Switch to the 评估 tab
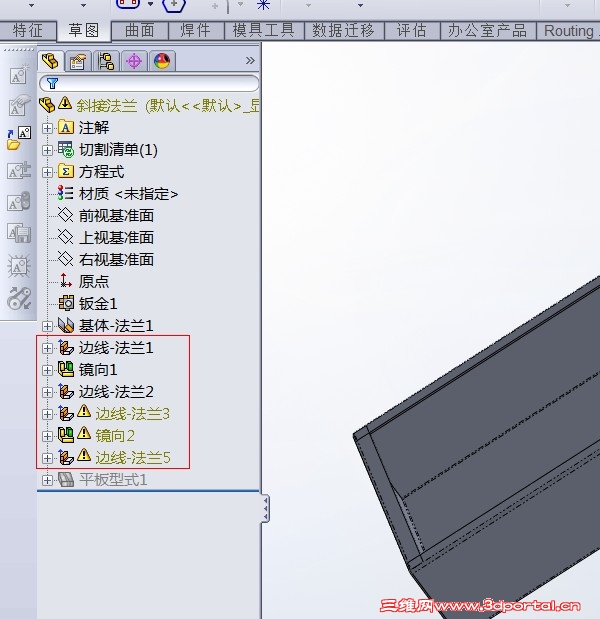This screenshot has height=619, width=600. (412, 31)
